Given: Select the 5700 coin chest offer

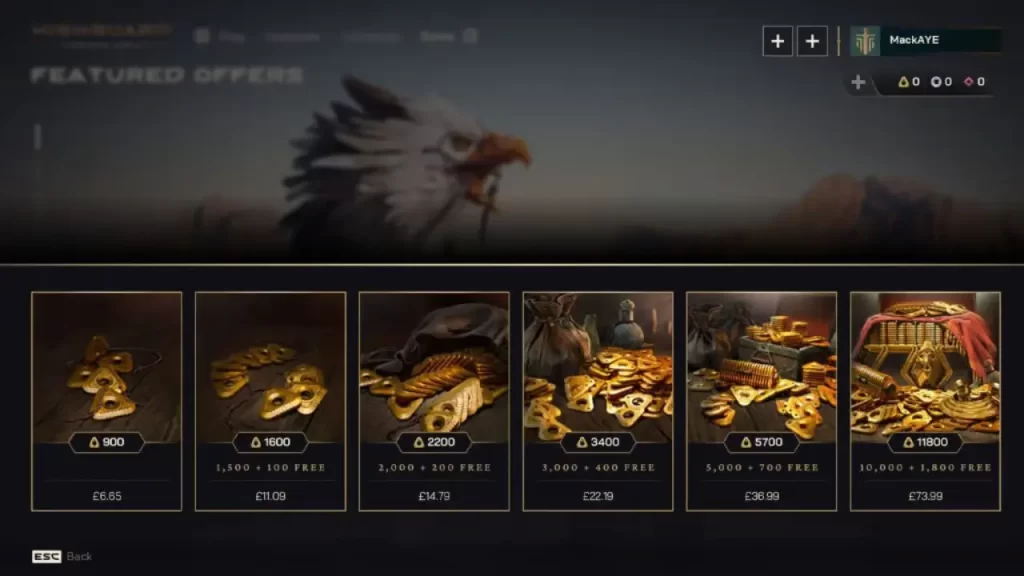Looking at the screenshot, I should (761, 401).
